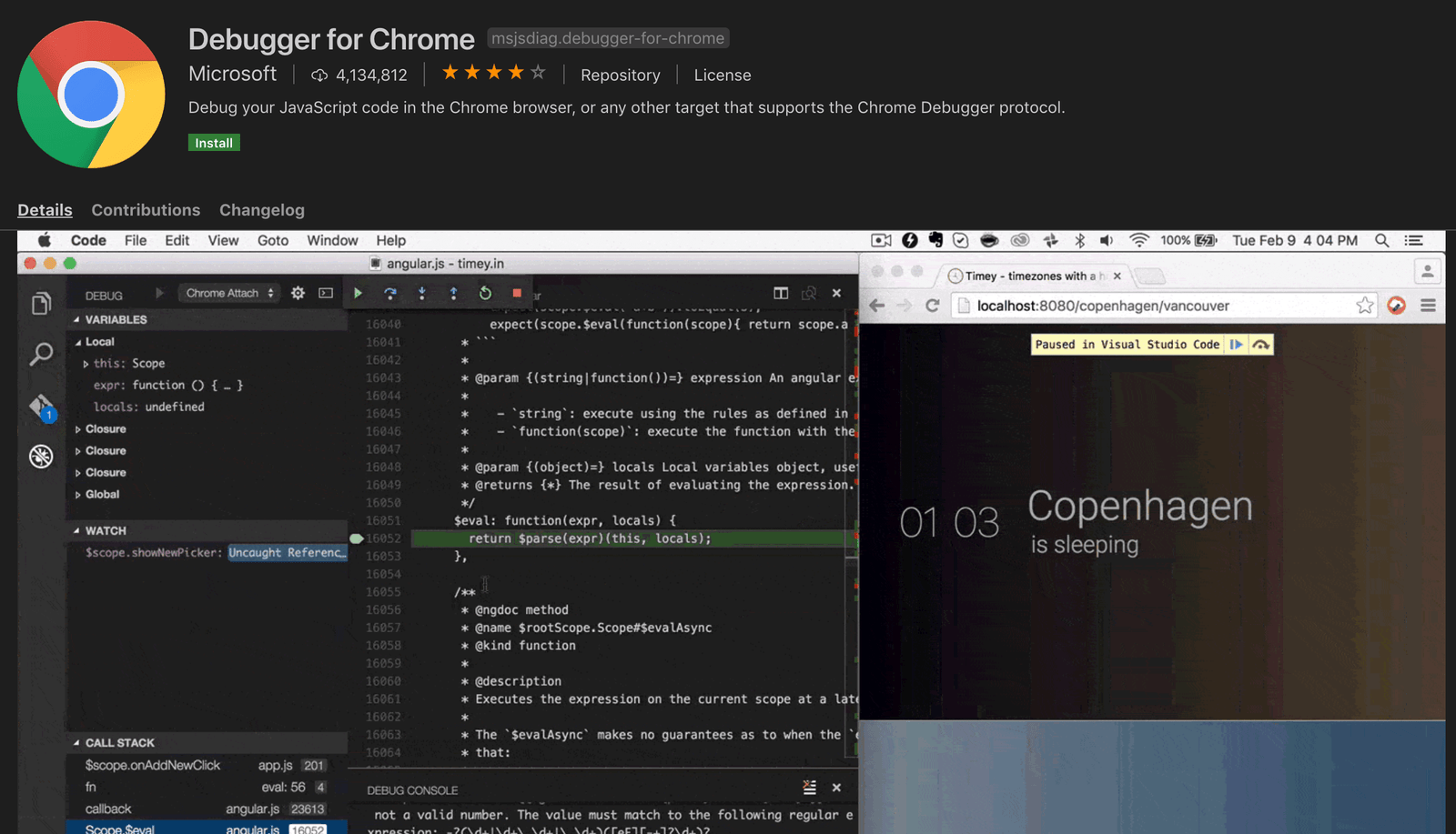Open the Chrome profile avatar button

click(1427, 271)
